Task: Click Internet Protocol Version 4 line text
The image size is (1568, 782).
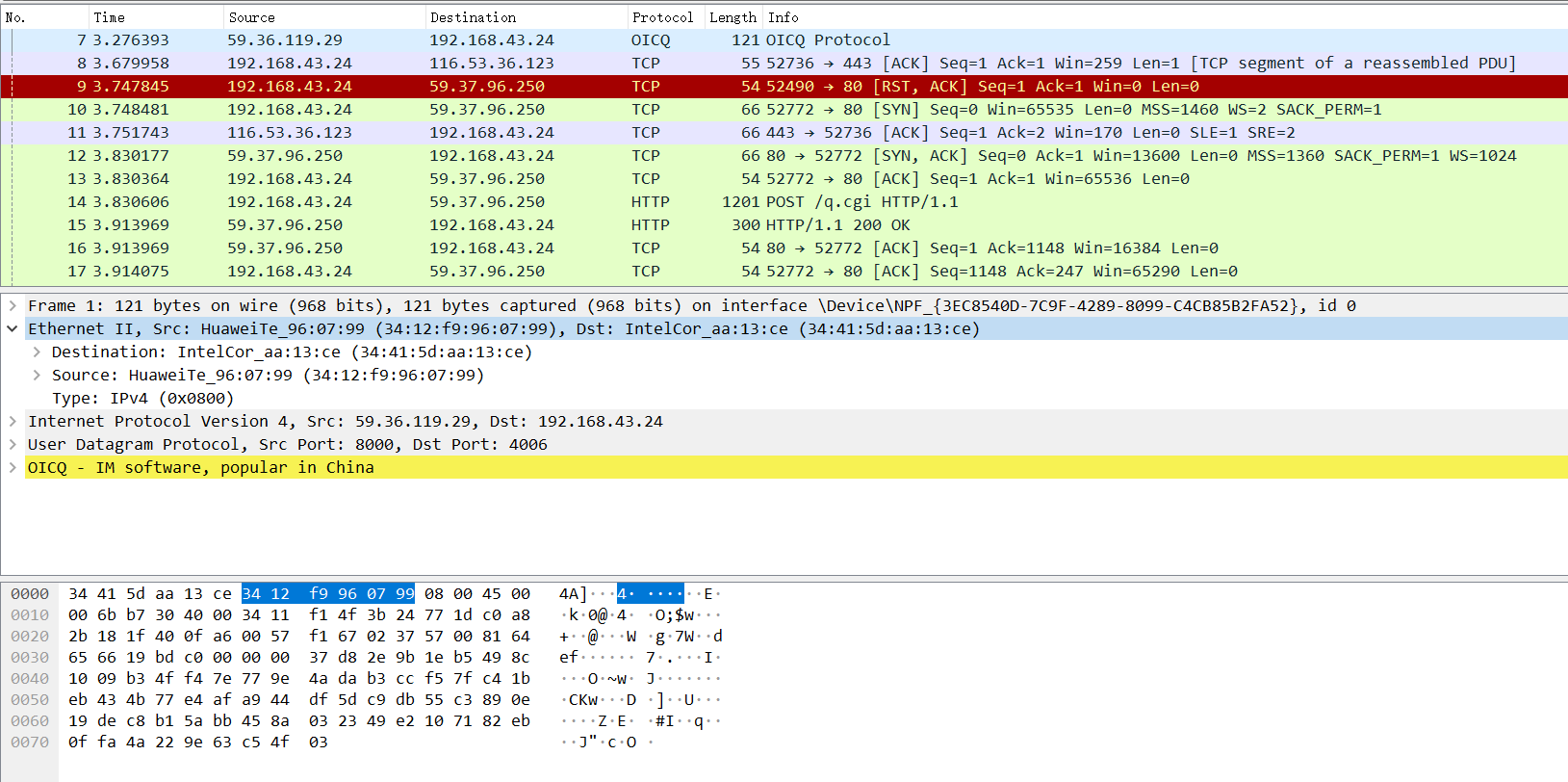Action: click(x=345, y=421)
